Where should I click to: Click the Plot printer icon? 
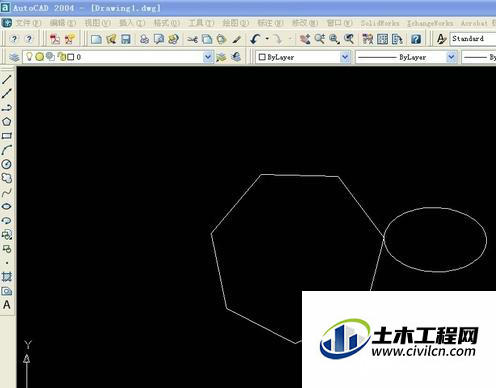pos(144,39)
